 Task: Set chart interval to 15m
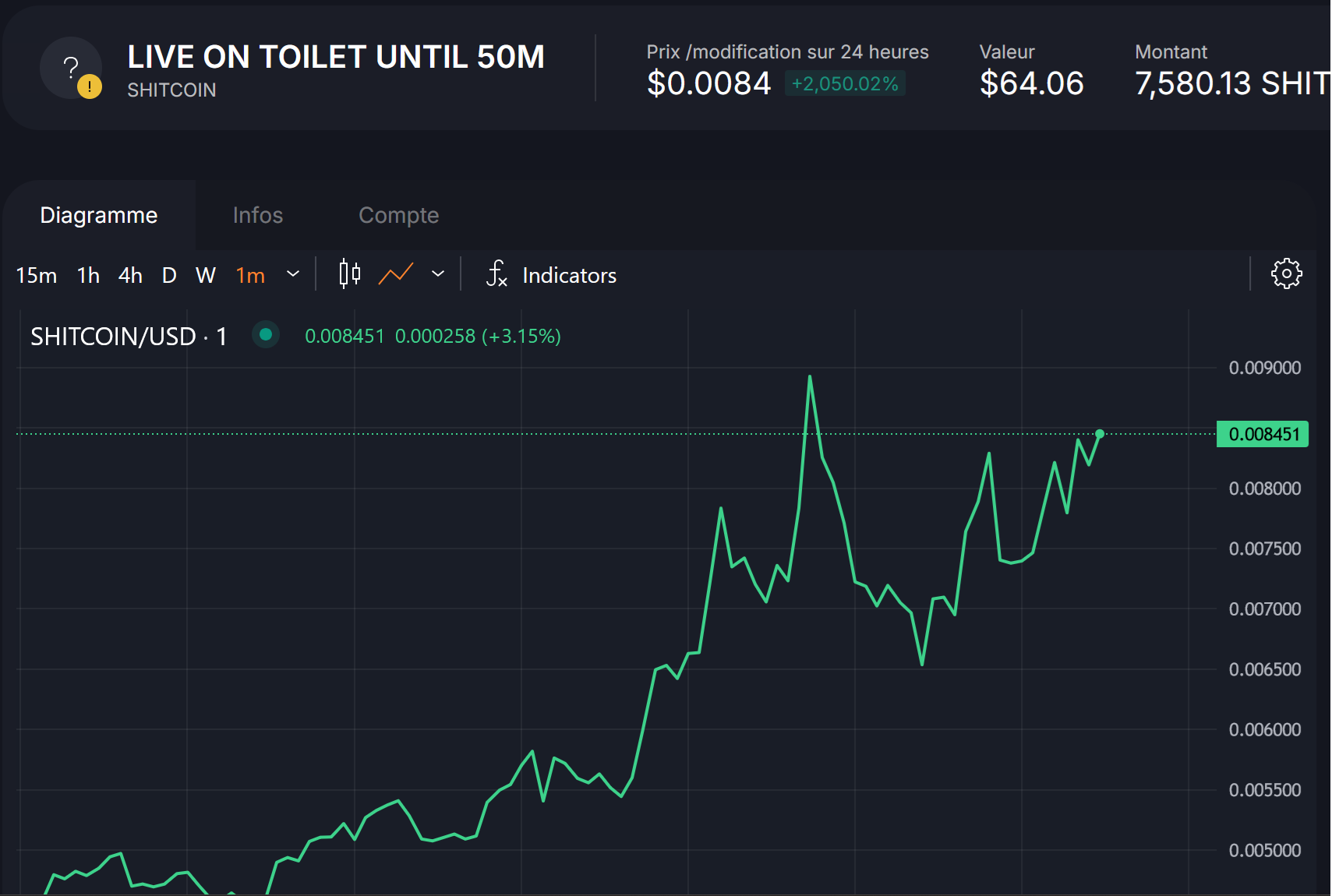pyautogui.click(x=36, y=275)
